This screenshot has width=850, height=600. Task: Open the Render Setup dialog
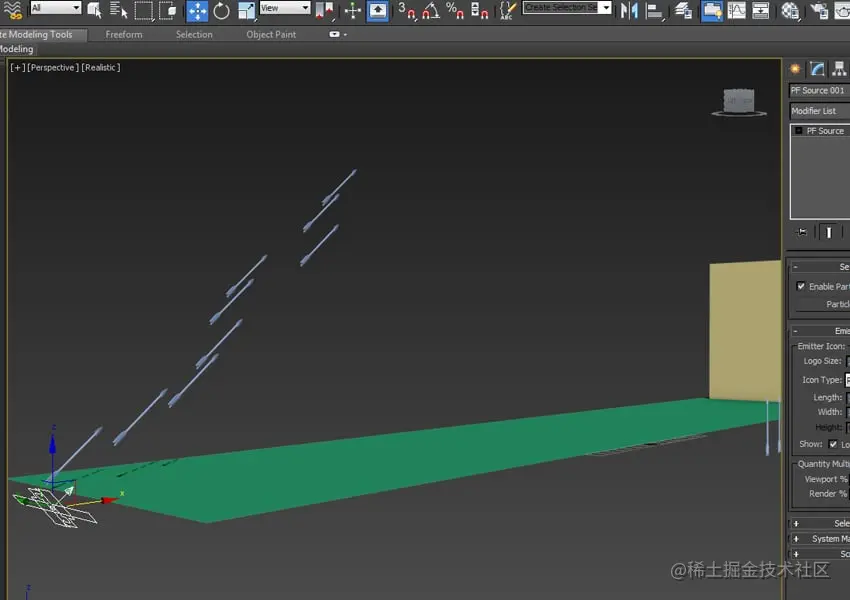click(819, 10)
